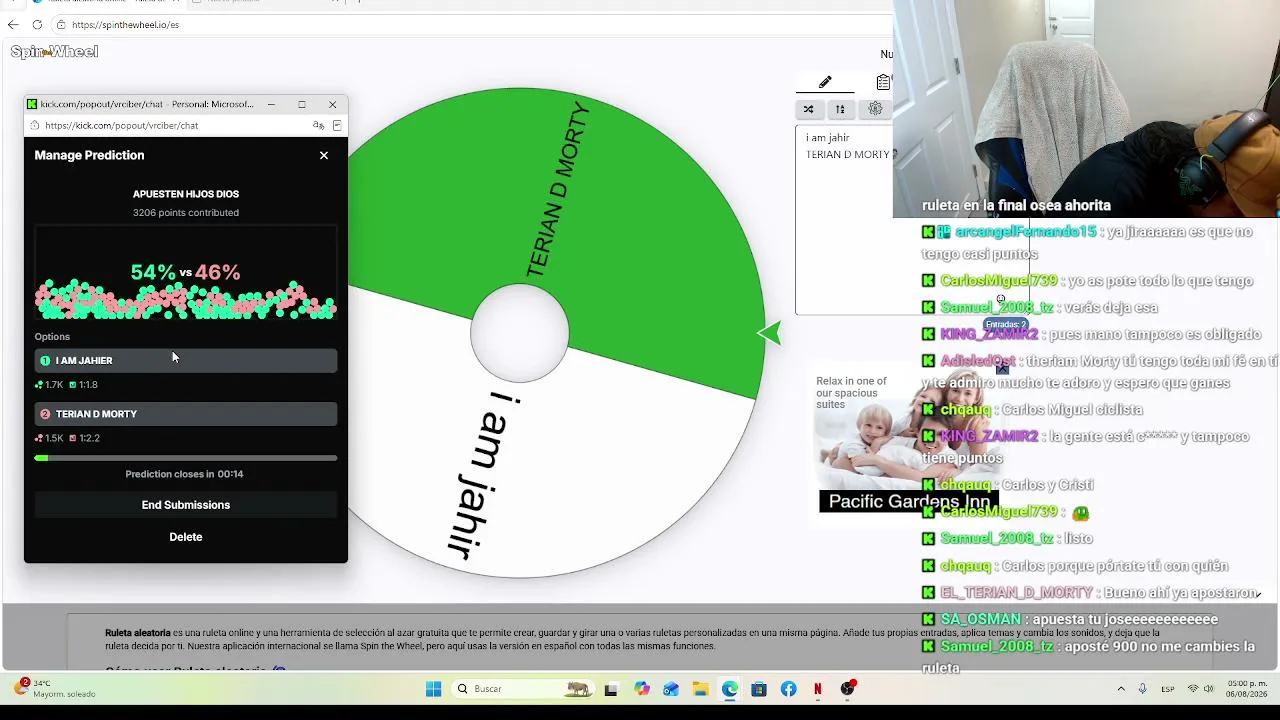
Task: Sort the wheel entries alphabetically
Action: pyautogui.click(x=840, y=109)
